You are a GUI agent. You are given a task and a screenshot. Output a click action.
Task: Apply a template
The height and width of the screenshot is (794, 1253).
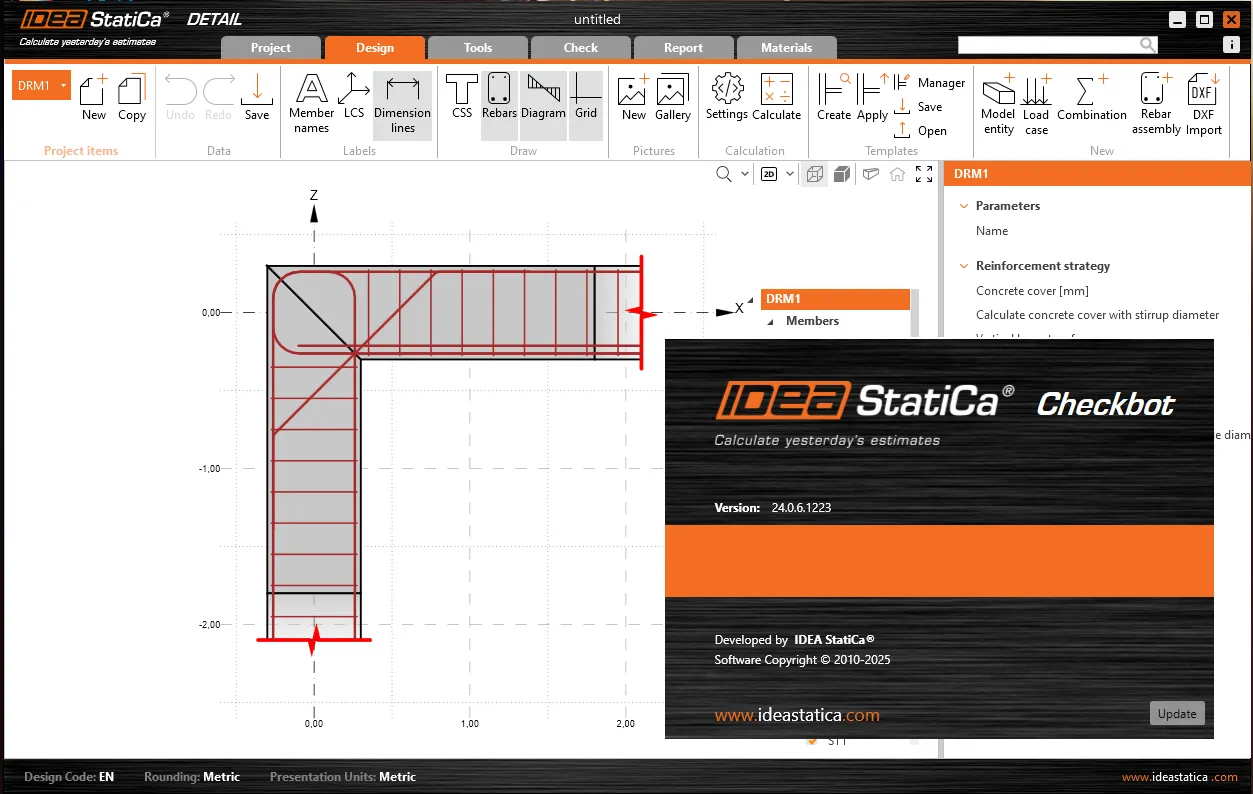872,98
